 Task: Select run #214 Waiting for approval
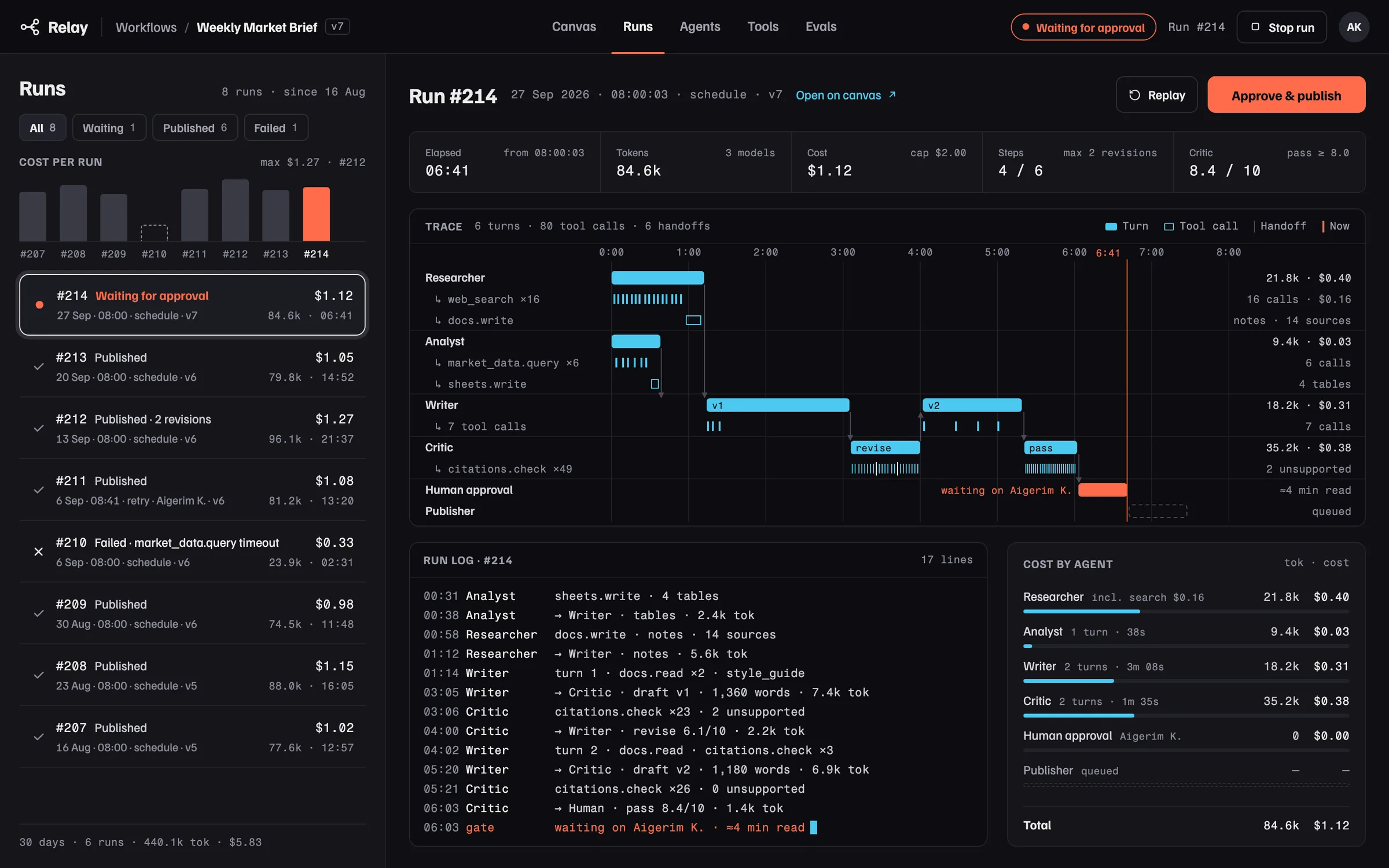click(x=192, y=305)
